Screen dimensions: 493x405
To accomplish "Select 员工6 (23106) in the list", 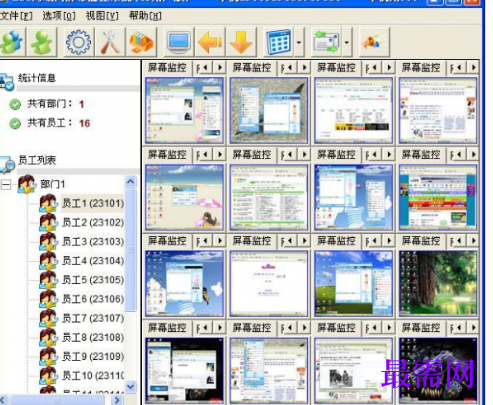I will point(93,299).
